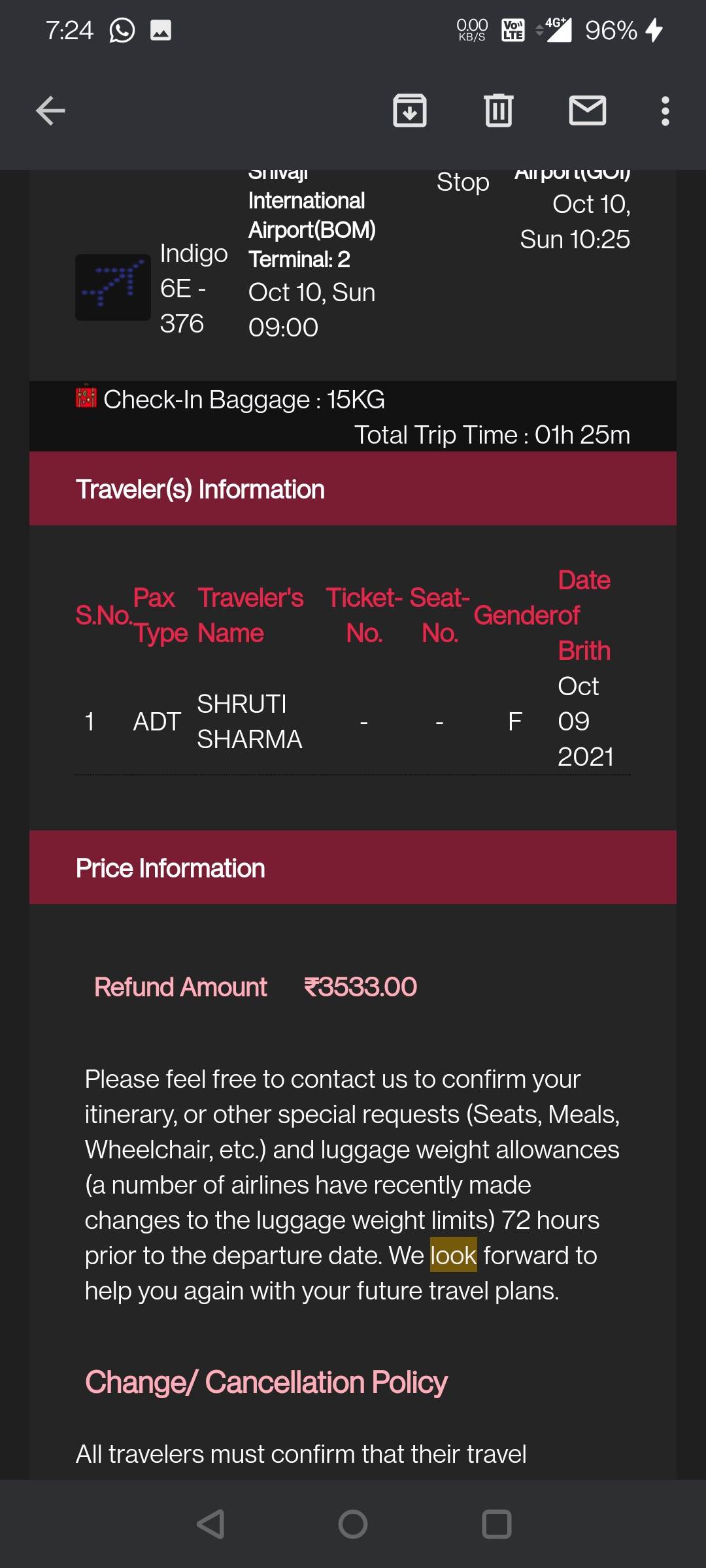The height and width of the screenshot is (1568, 706).
Task: Delete the email with the trash icon
Action: pos(498,110)
